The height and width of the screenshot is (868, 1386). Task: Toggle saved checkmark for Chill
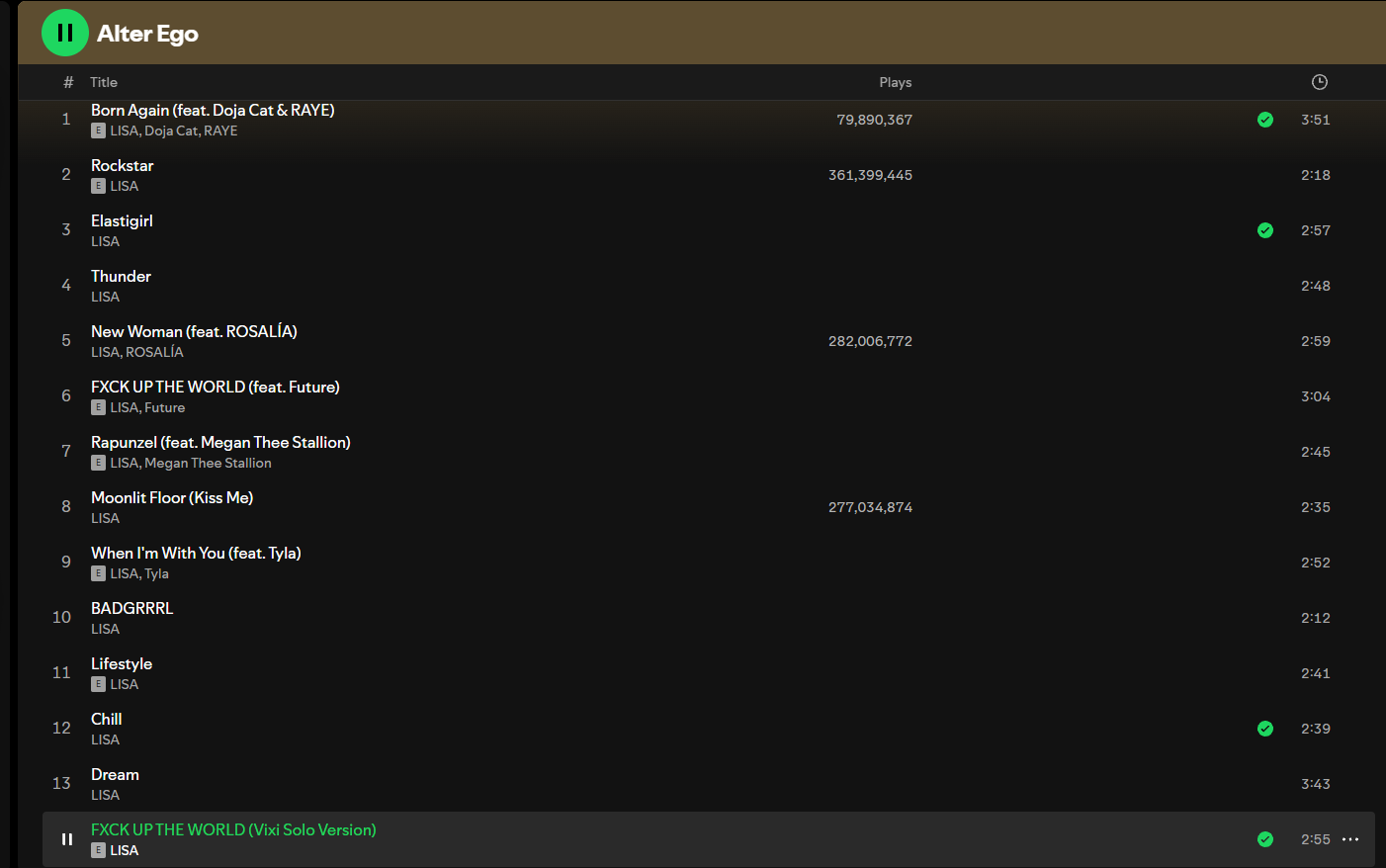[x=1264, y=729]
